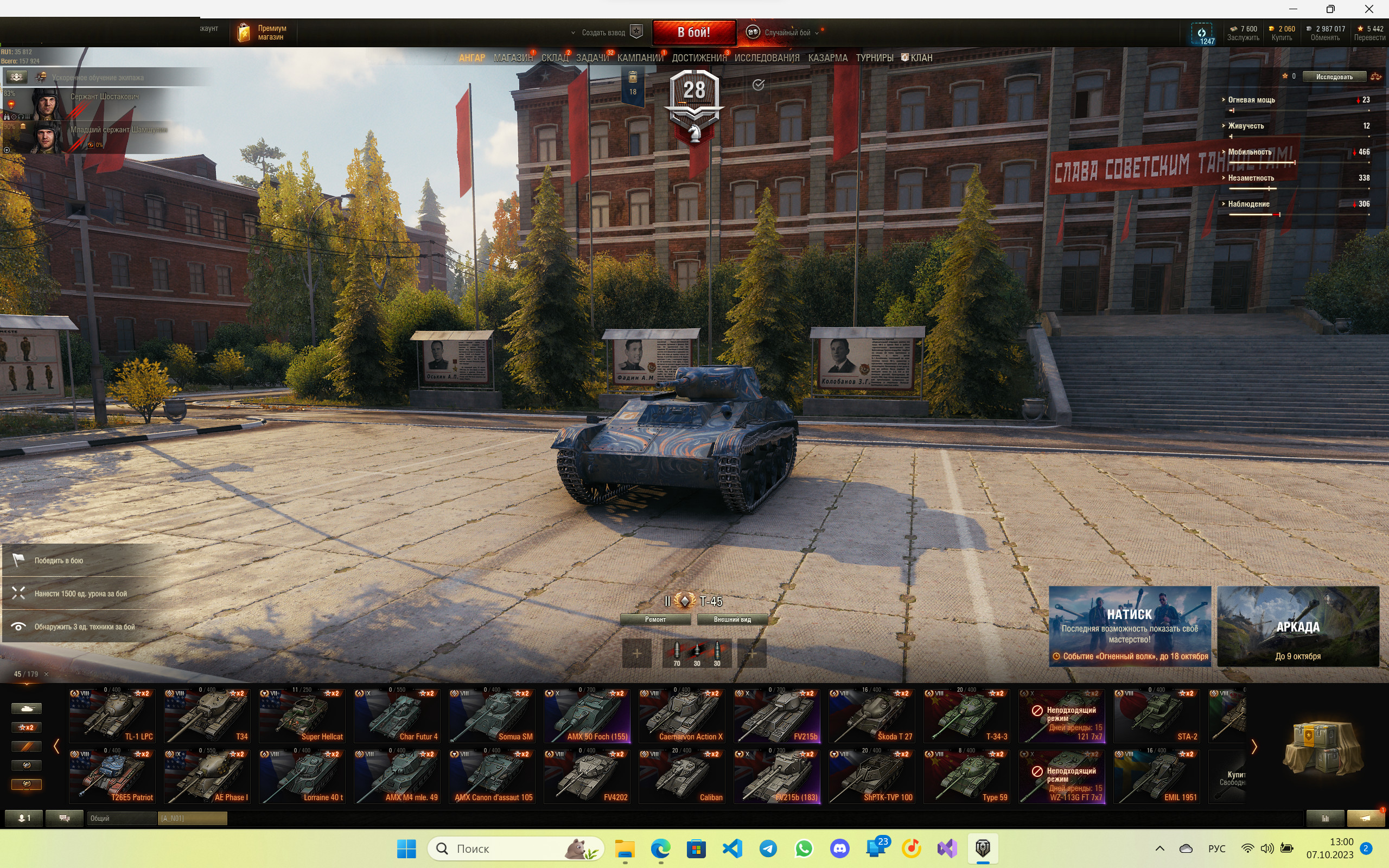
Task: Open the КАМПАНИИ tab
Action: tap(640, 58)
